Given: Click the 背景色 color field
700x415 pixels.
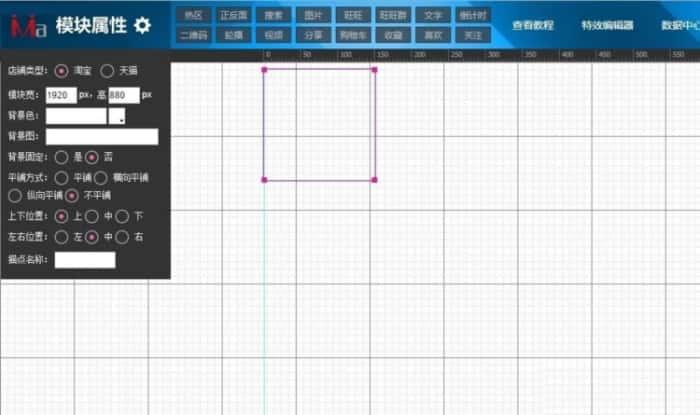Looking at the screenshot, I should click(76, 116).
